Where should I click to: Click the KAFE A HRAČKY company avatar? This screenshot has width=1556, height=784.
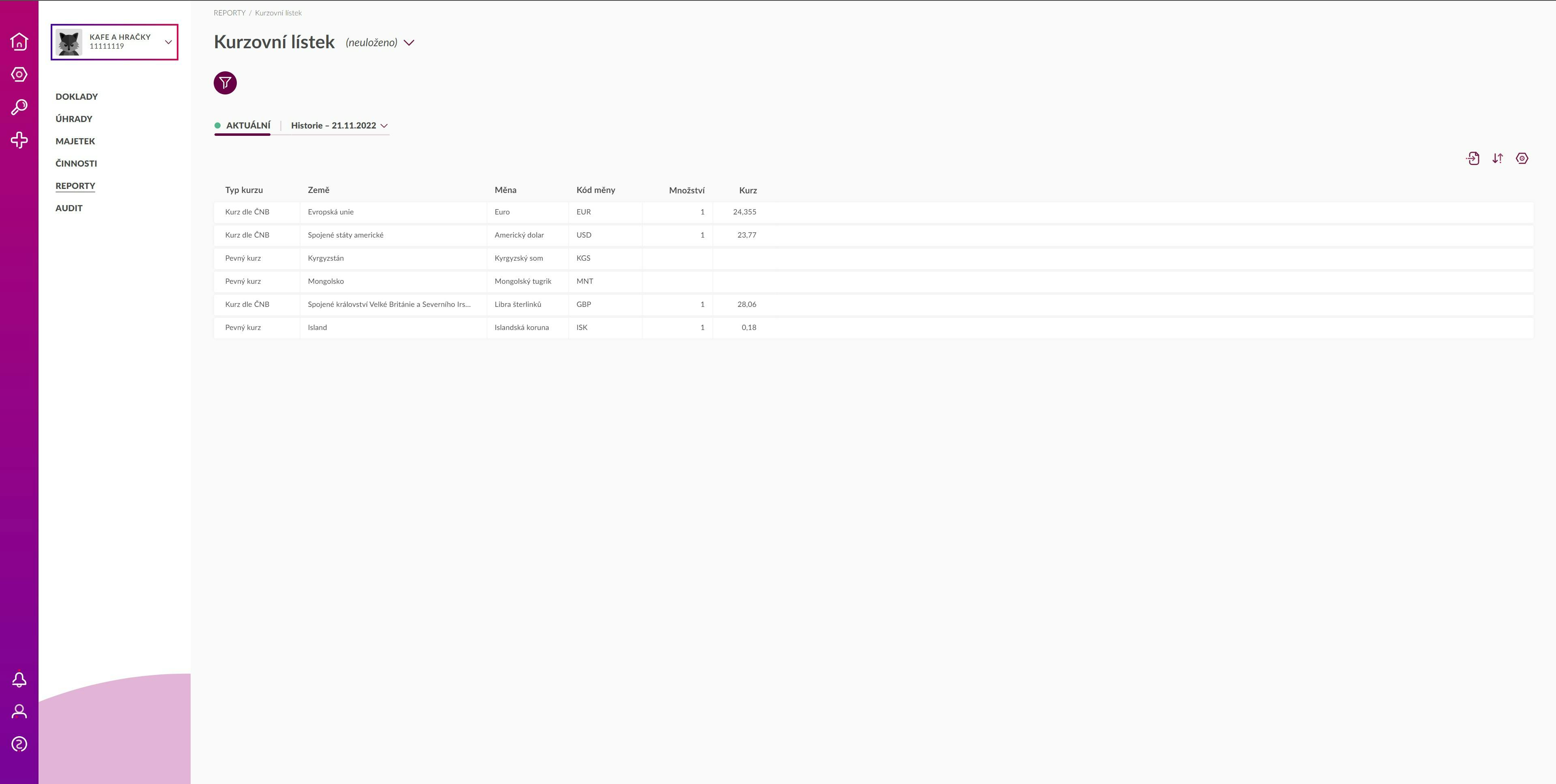tap(69, 42)
